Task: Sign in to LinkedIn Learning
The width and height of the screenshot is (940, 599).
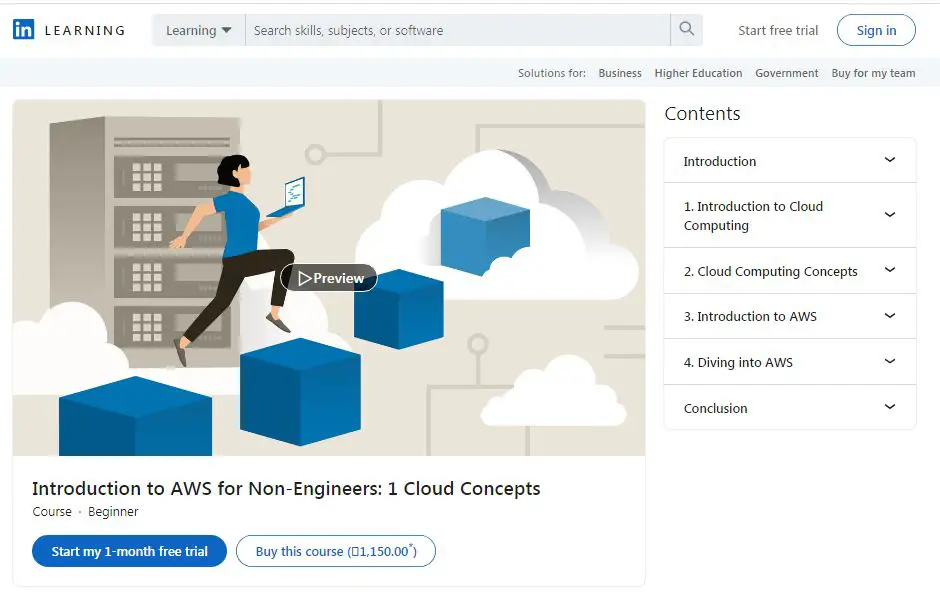Action: (x=876, y=29)
